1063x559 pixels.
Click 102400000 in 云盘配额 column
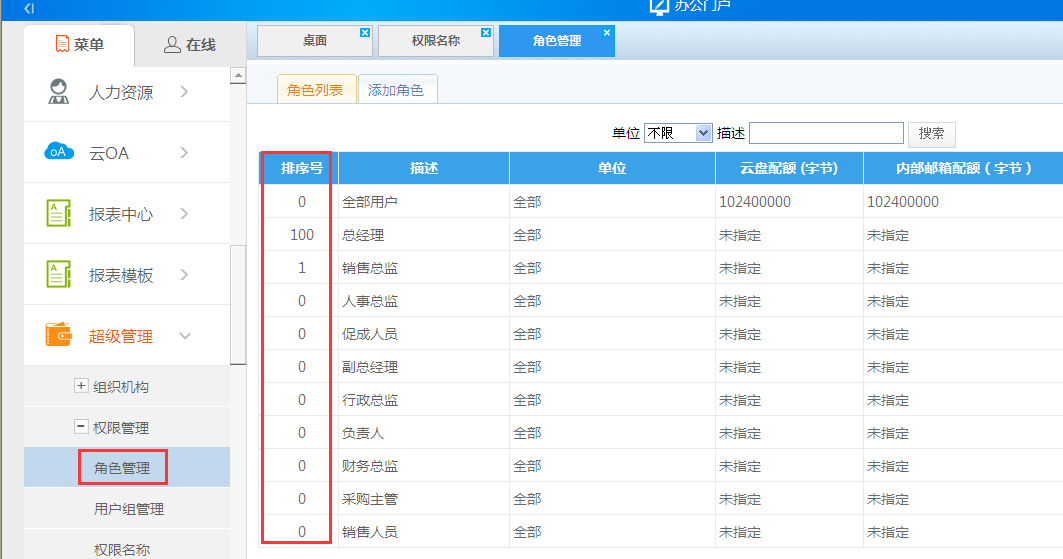[x=755, y=202]
